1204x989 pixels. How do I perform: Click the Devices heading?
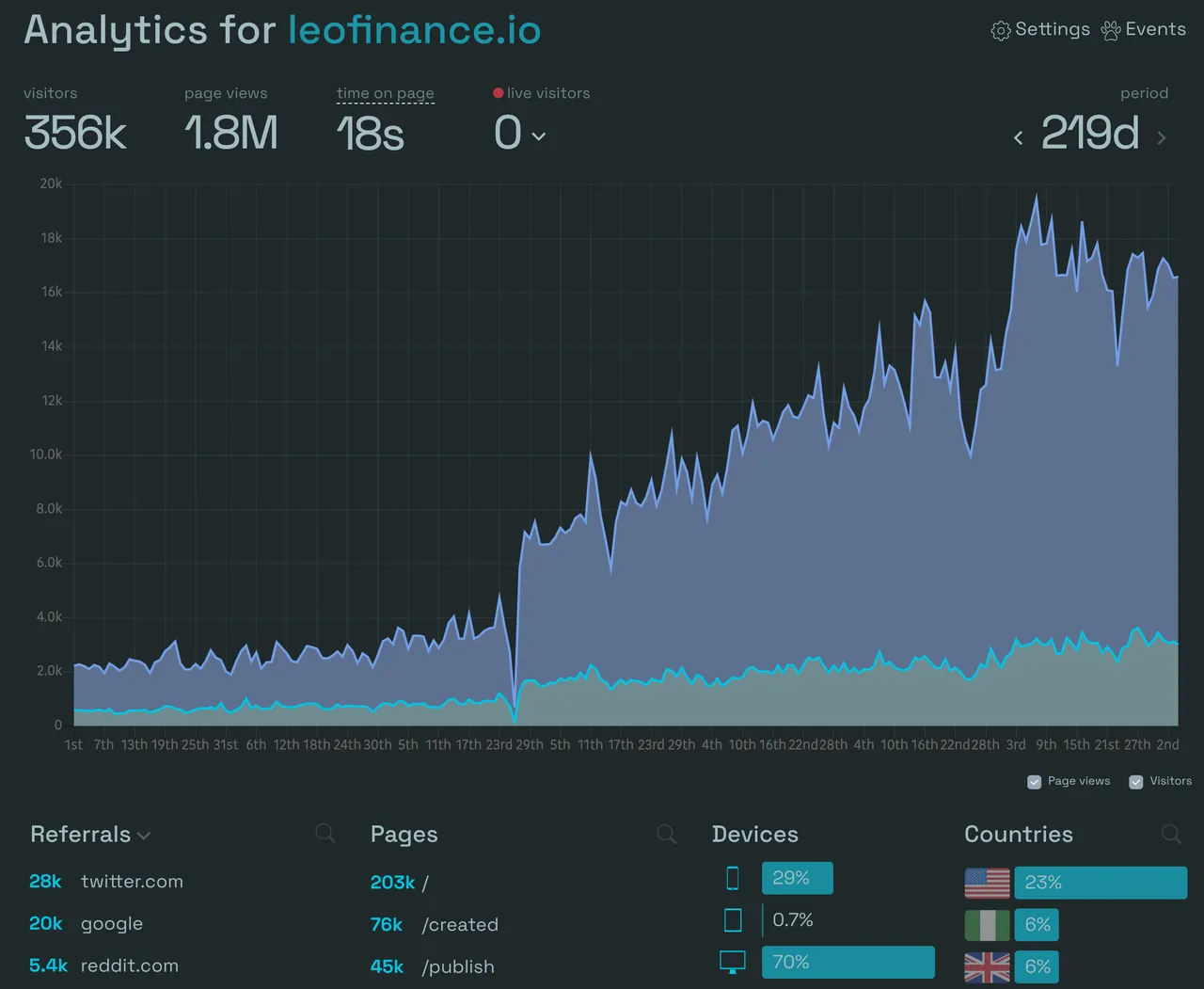point(755,835)
